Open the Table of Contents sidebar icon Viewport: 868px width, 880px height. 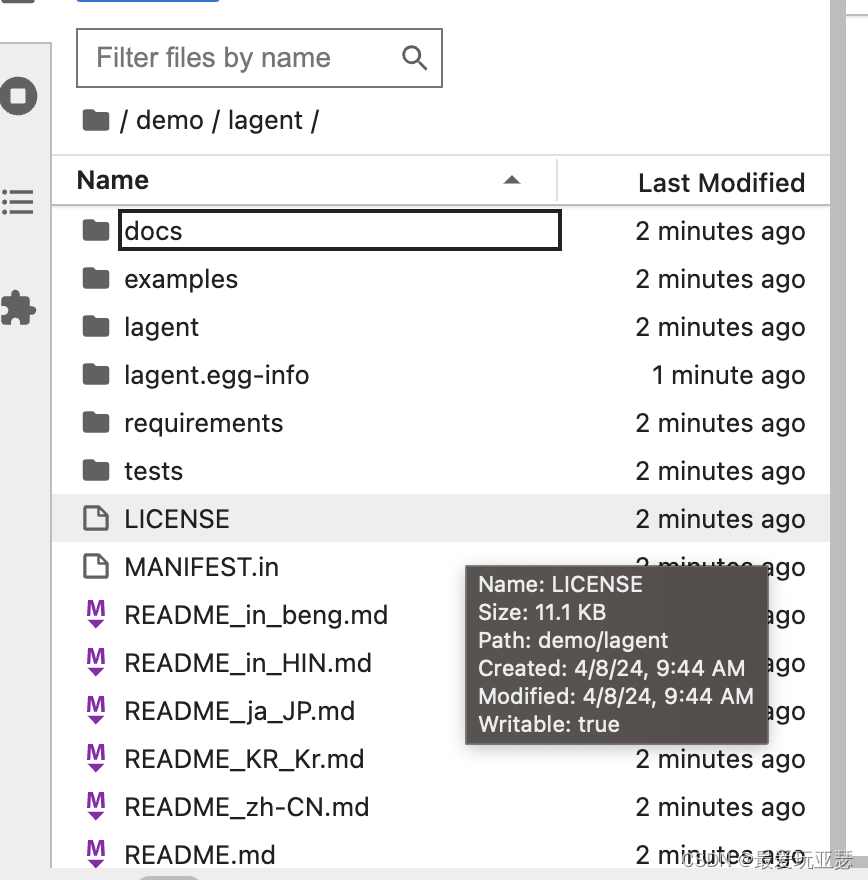18,203
